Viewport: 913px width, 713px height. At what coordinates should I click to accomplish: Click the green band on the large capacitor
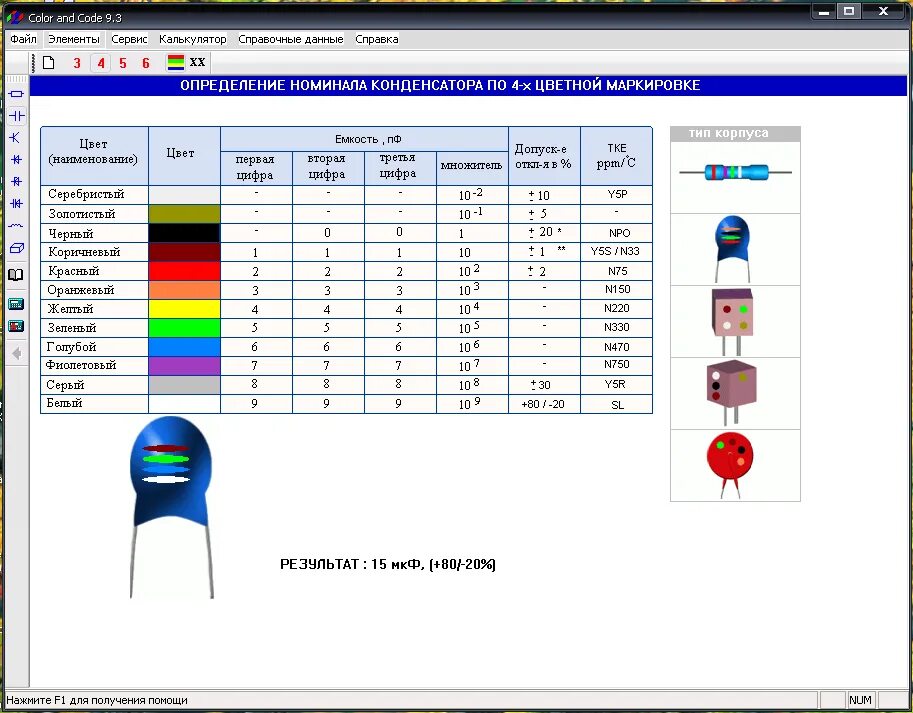pyautogui.click(x=166, y=459)
